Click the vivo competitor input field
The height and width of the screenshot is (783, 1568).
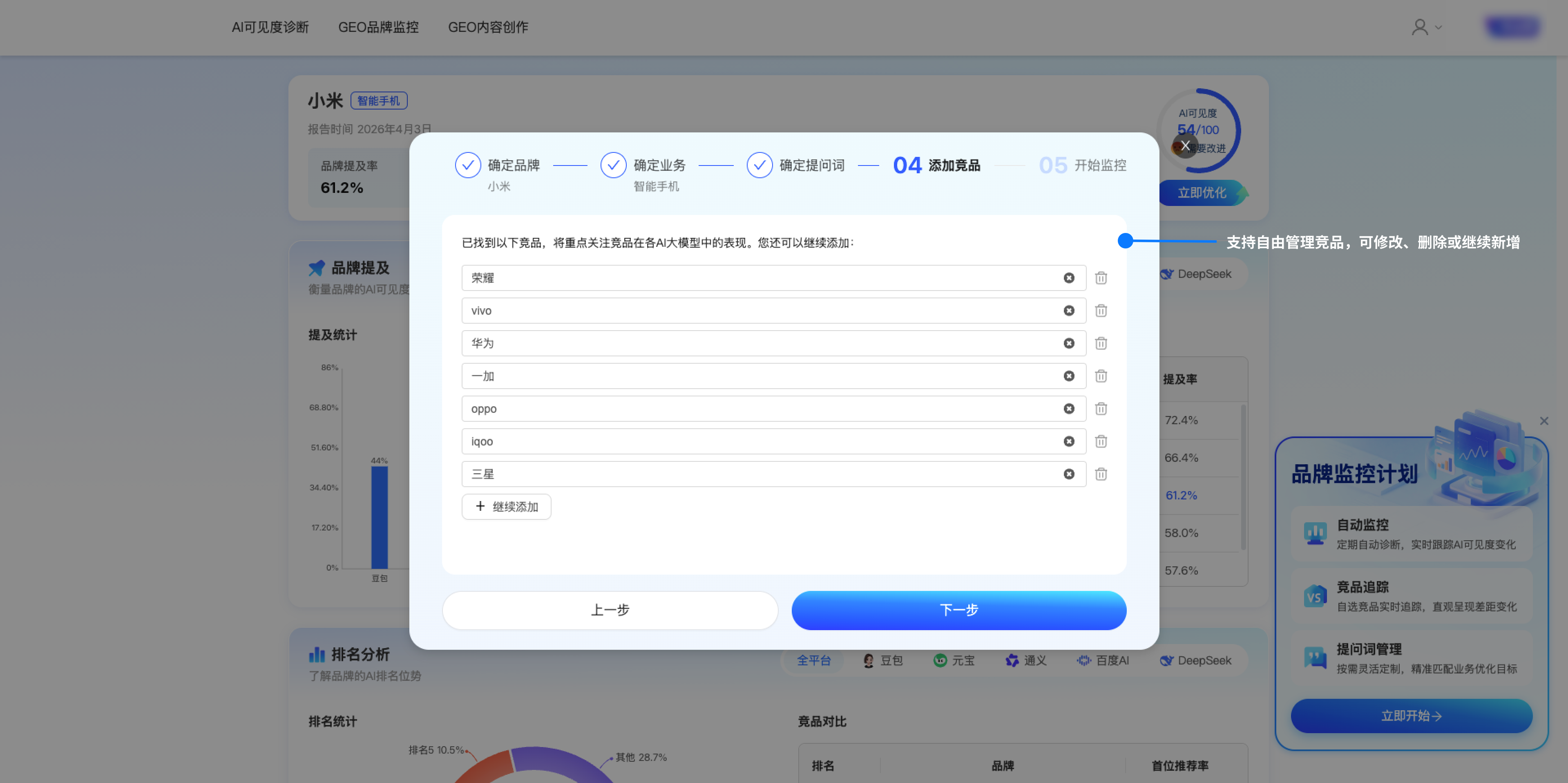(x=761, y=311)
